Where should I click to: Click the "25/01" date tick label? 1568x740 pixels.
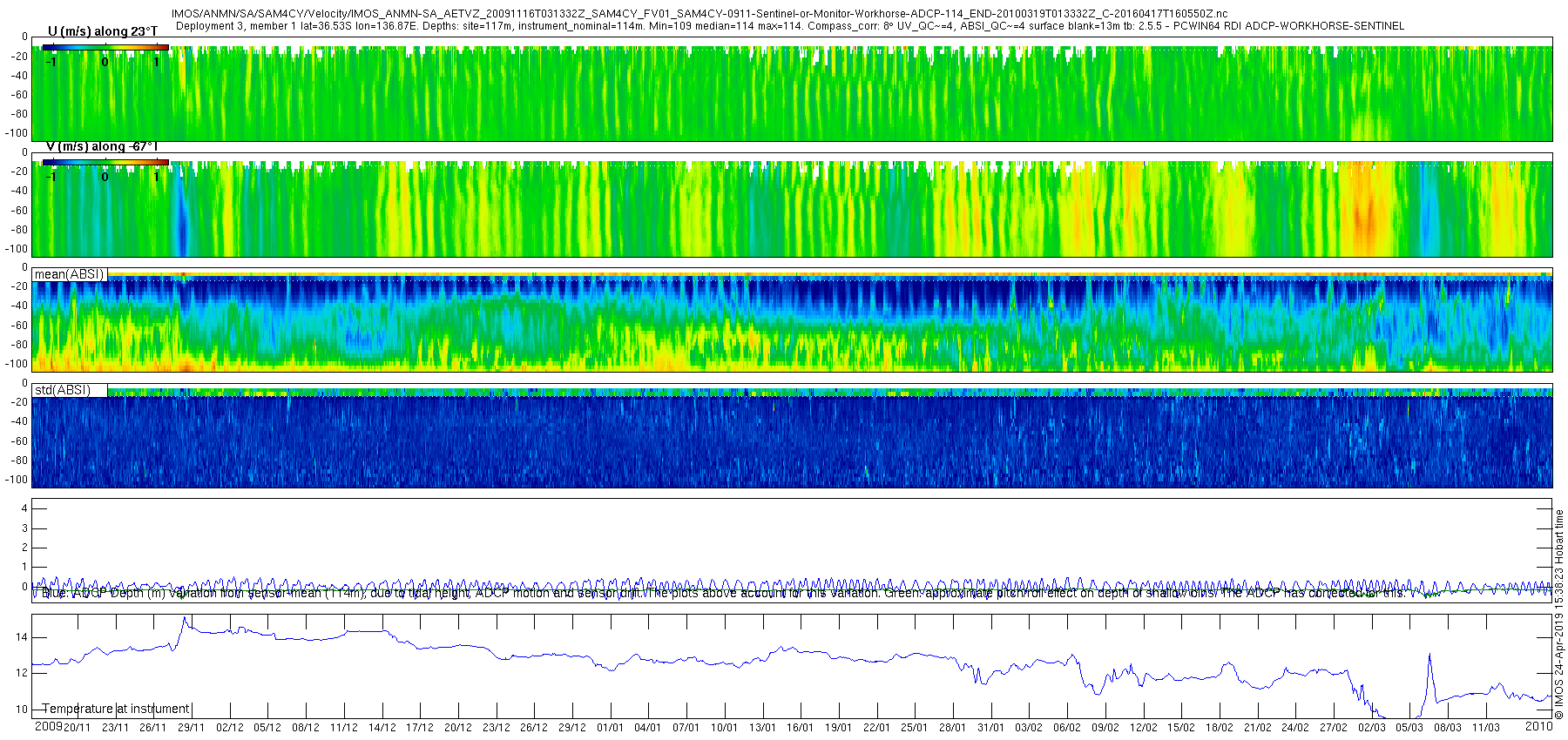pyautogui.click(x=915, y=727)
